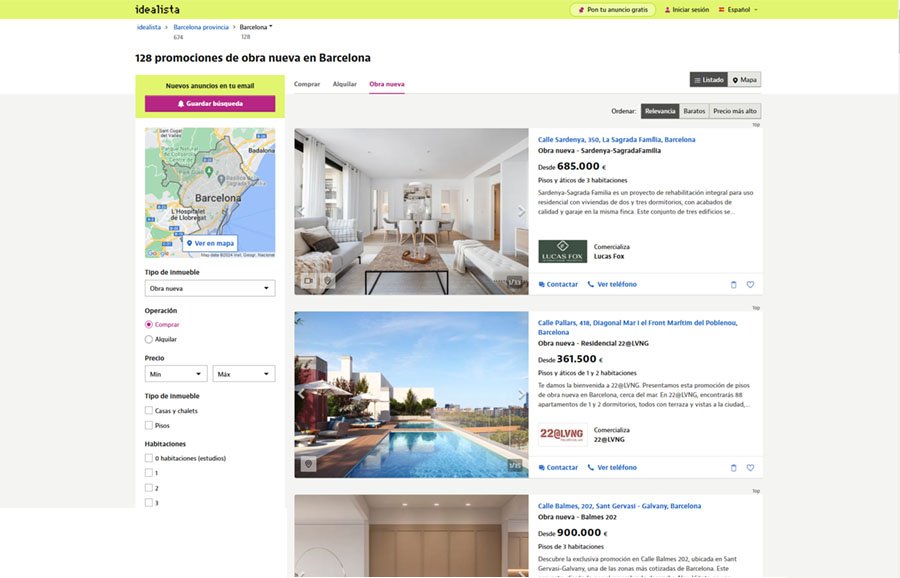This screenshot has height=578, width=900.
Task: Open map pin icon on pool listing photo
Action: [x=309, y=464]
